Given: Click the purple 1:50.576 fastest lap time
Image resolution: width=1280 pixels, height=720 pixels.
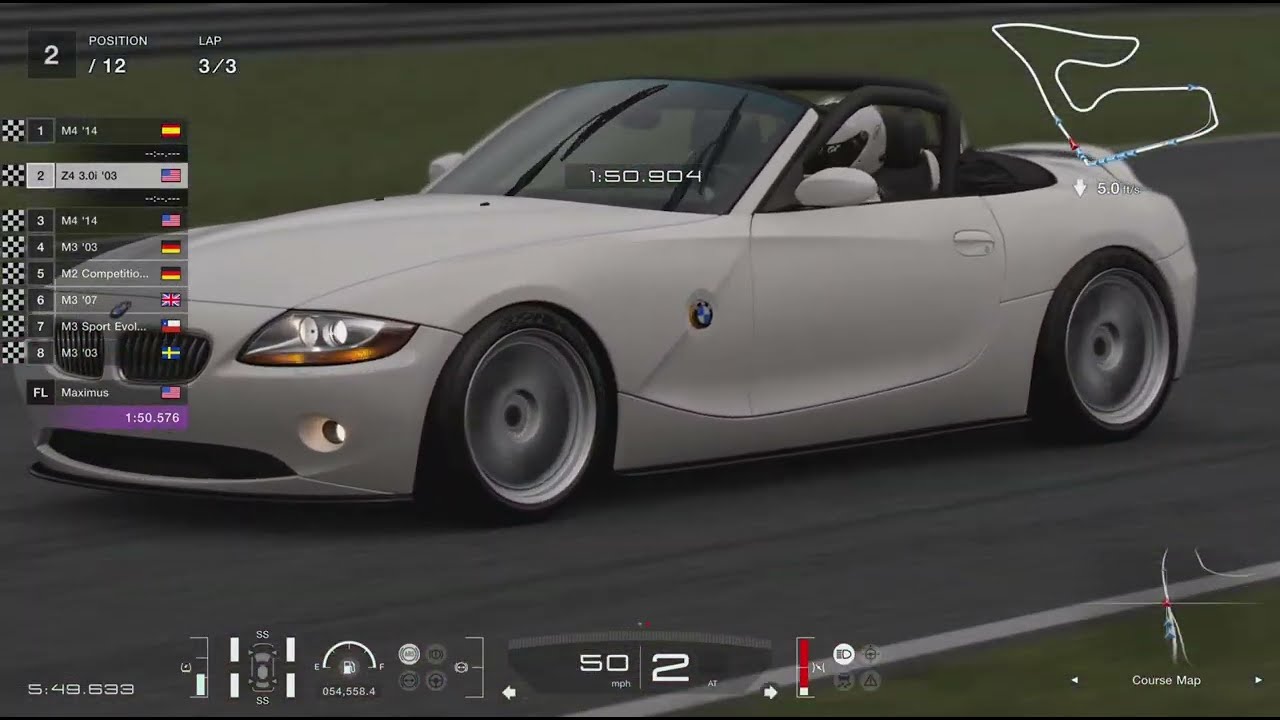Looking at the screenshot, I should coord(152,418).
